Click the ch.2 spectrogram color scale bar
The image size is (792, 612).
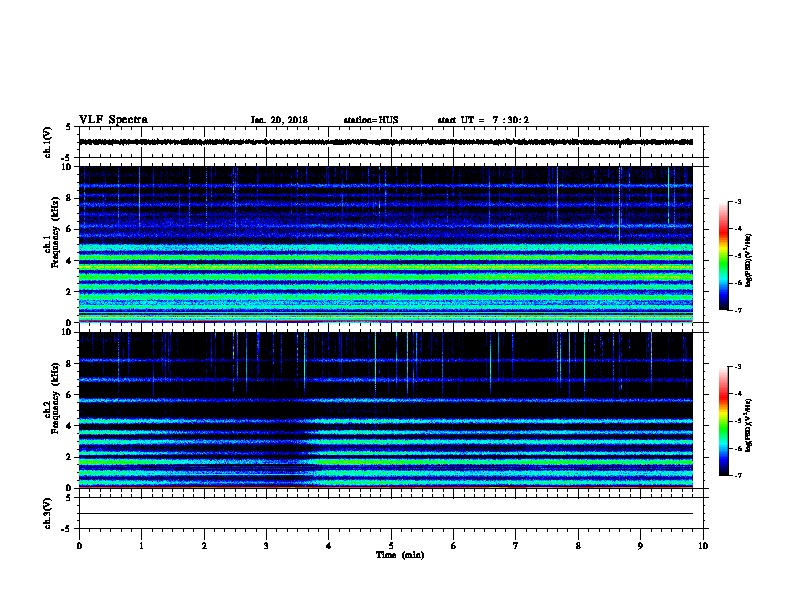723,421
